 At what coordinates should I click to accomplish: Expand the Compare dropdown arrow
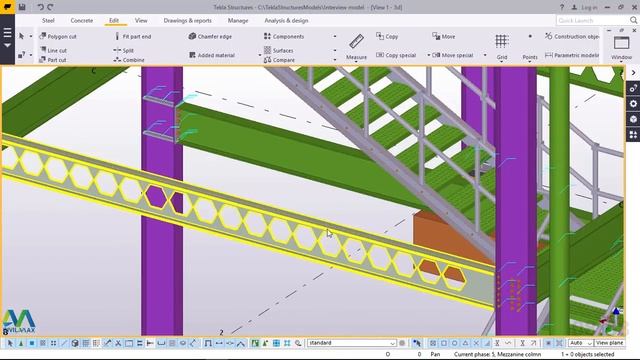[x=335, y=60]
